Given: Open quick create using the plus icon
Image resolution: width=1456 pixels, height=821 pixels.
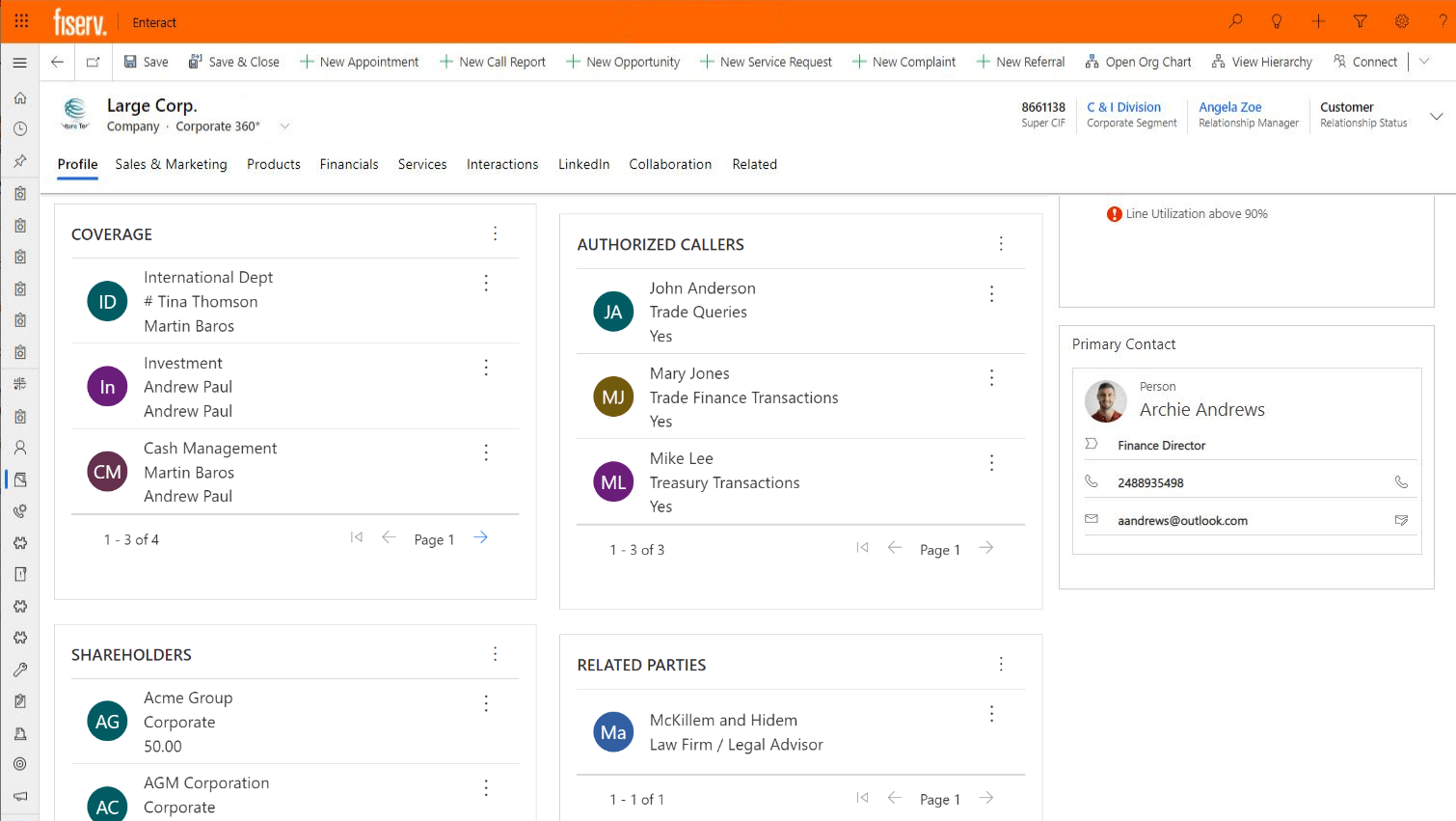Looking at the screenshot, I should (1317, 21).
